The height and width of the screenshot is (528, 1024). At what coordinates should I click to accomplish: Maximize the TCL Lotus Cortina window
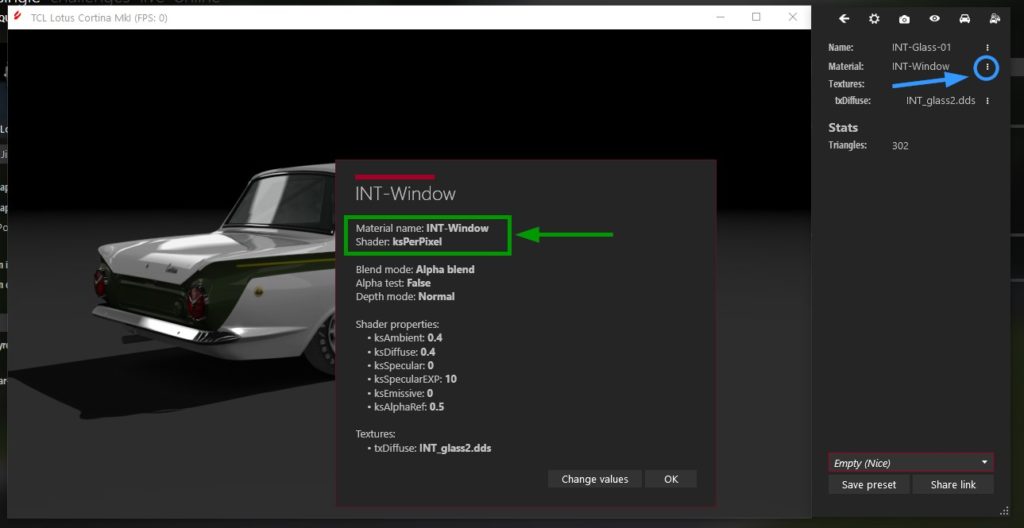coord(756,17)
